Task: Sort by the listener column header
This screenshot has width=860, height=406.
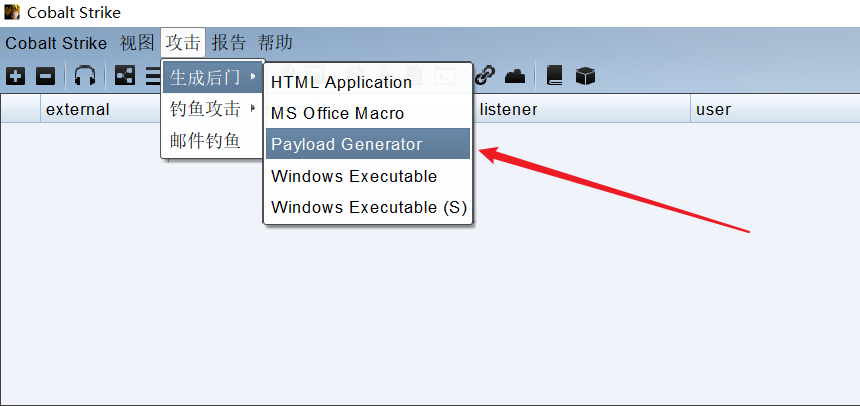Action: tap(508, 109)
